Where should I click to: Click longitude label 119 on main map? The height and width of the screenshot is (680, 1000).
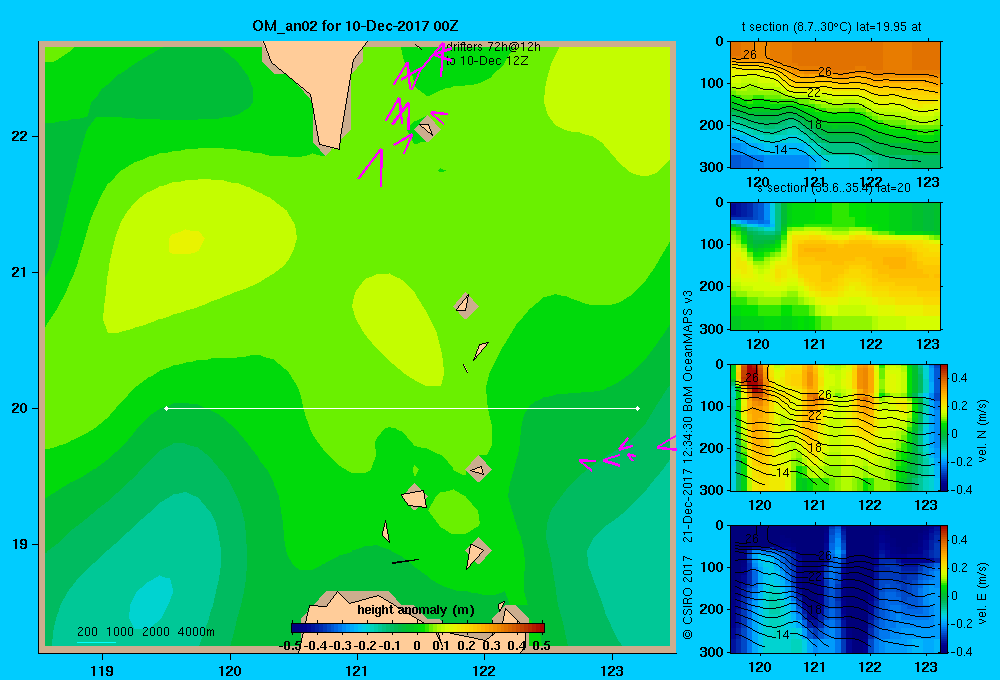[102, 670]
